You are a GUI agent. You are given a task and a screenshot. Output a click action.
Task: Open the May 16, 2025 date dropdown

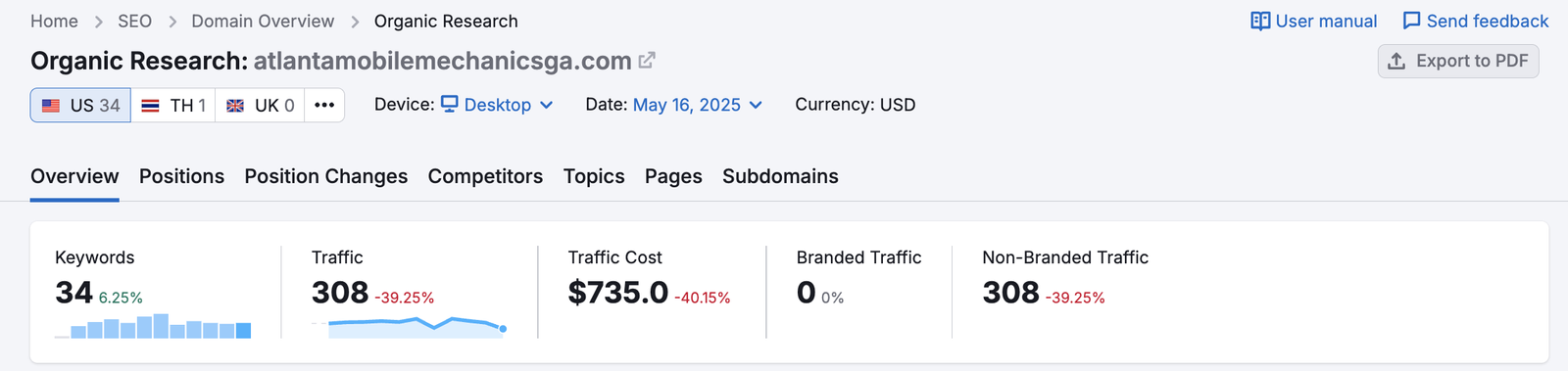tap(697, 105)
